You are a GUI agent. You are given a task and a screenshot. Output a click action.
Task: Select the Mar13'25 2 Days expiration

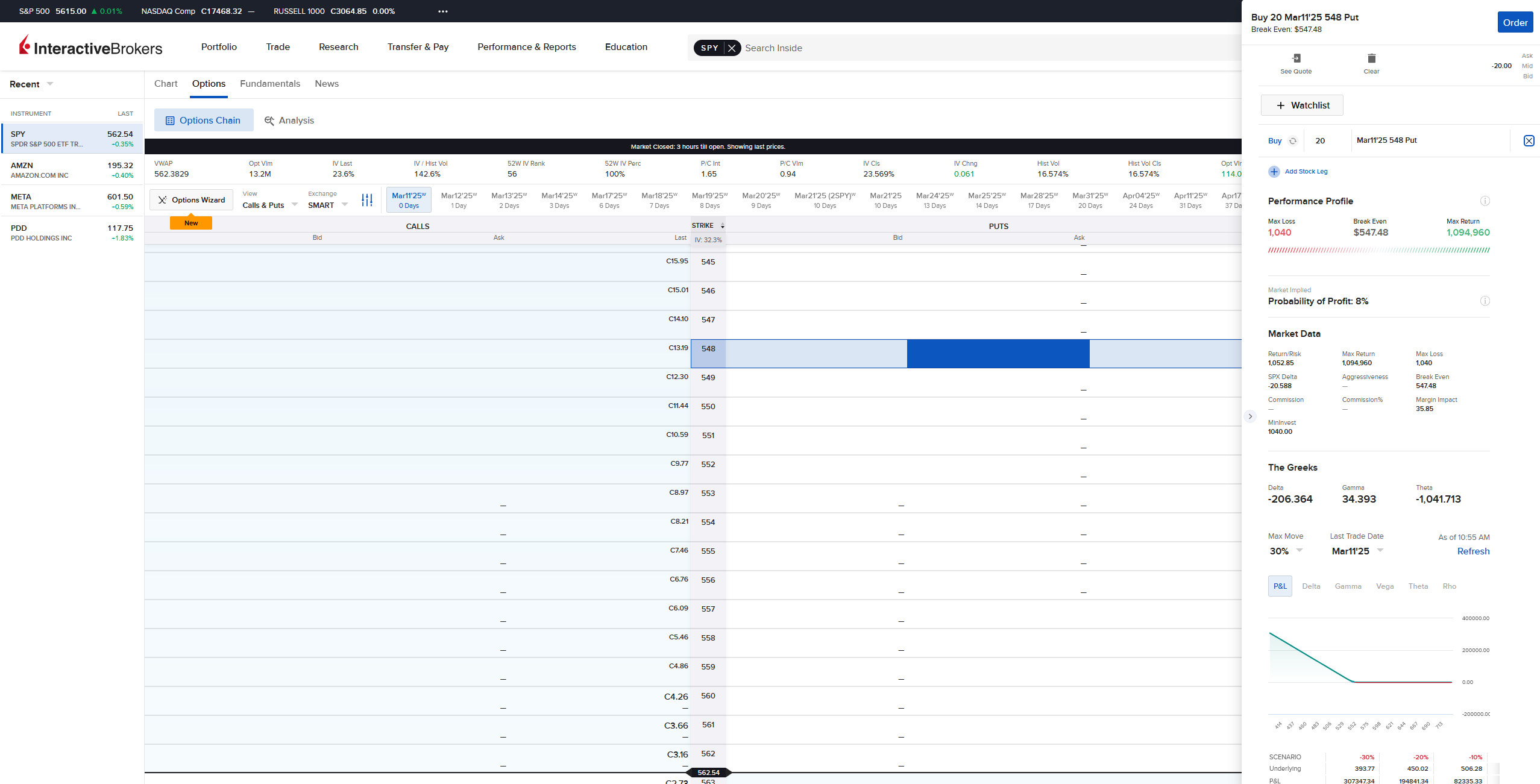coord(509,200)
